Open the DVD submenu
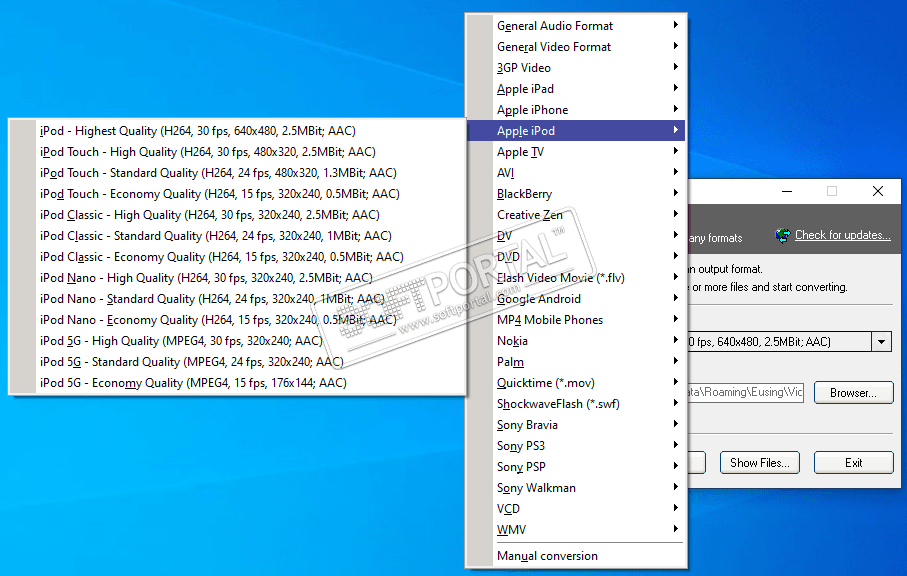 pyautogui.click(x=576, y=257)
